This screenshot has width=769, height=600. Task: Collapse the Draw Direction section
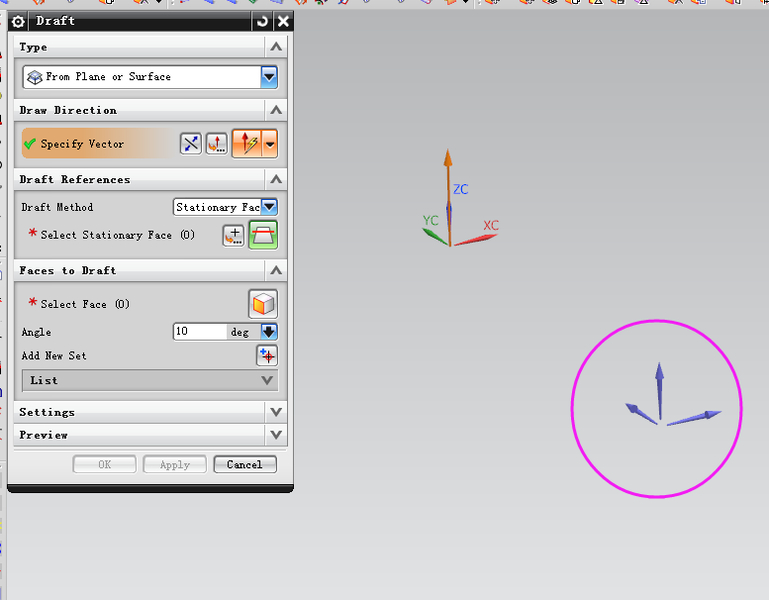point(276,110)
